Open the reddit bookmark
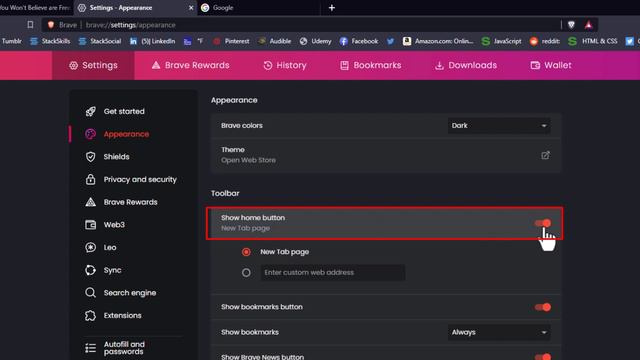The width and height of the screenshot is (640, 360). [545, 41]
